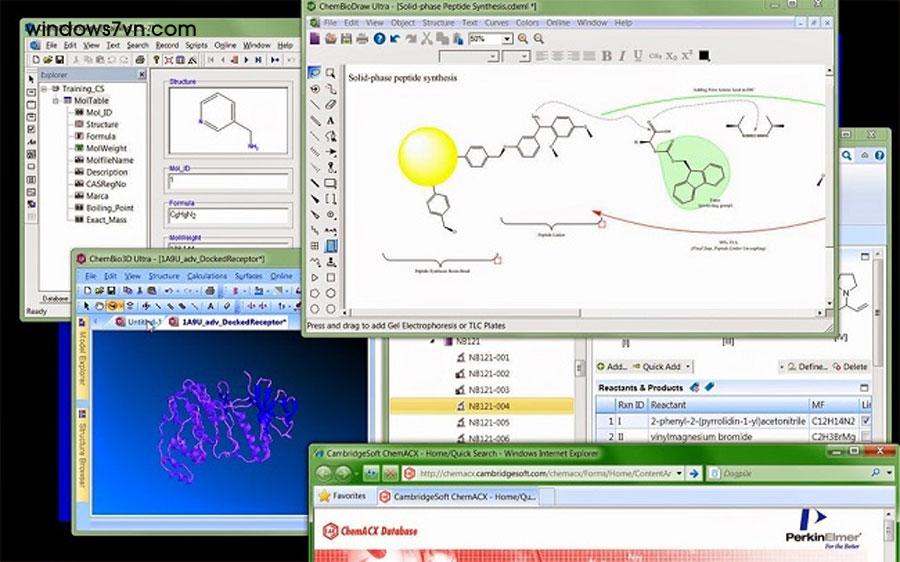Open the Surfaces menu in ChemBio3D
This screenshot has height=562, width=900.
(249, 276)
